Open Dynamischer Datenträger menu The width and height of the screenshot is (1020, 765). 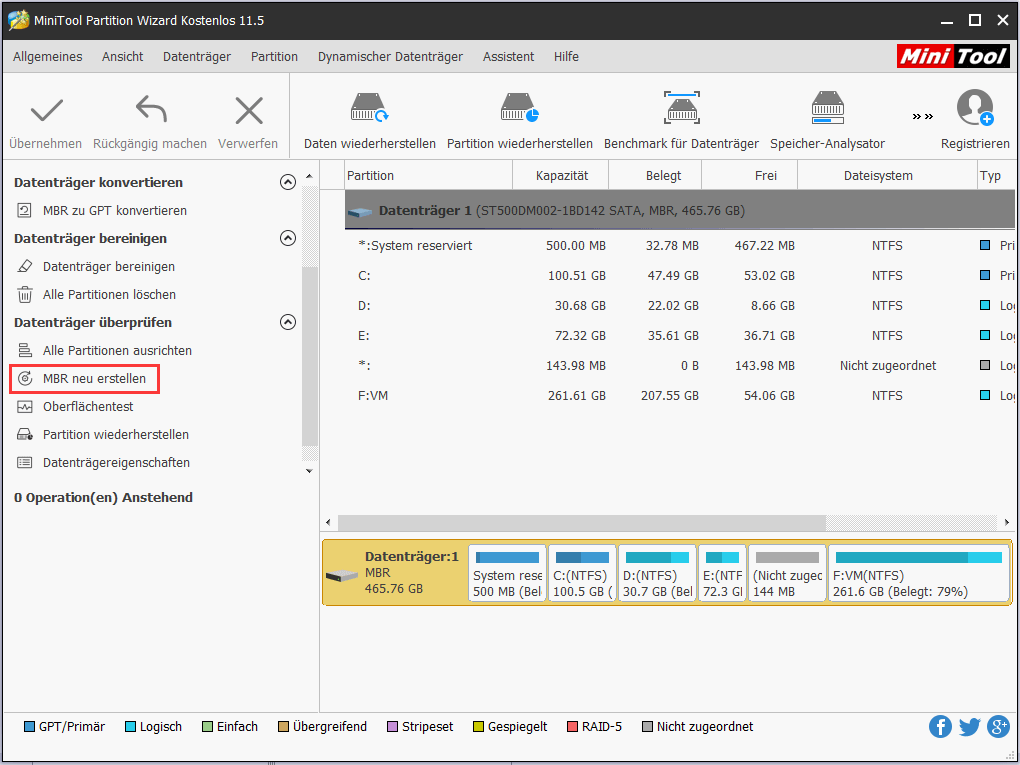390,57
